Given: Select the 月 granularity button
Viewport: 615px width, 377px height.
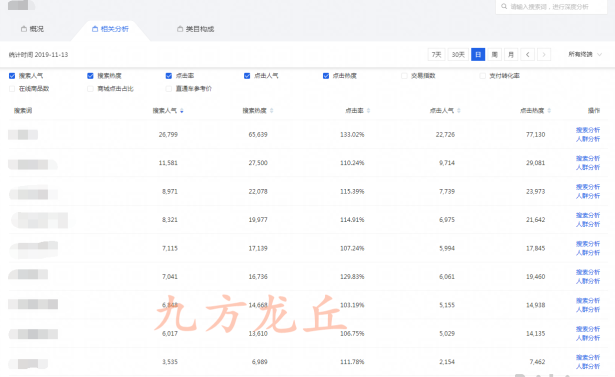Looking at the screenshot, I should pyautogui.click(x=511, y=55).
